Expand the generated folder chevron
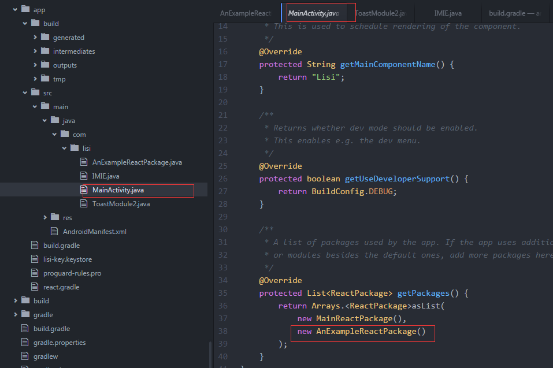 (35, 37)
